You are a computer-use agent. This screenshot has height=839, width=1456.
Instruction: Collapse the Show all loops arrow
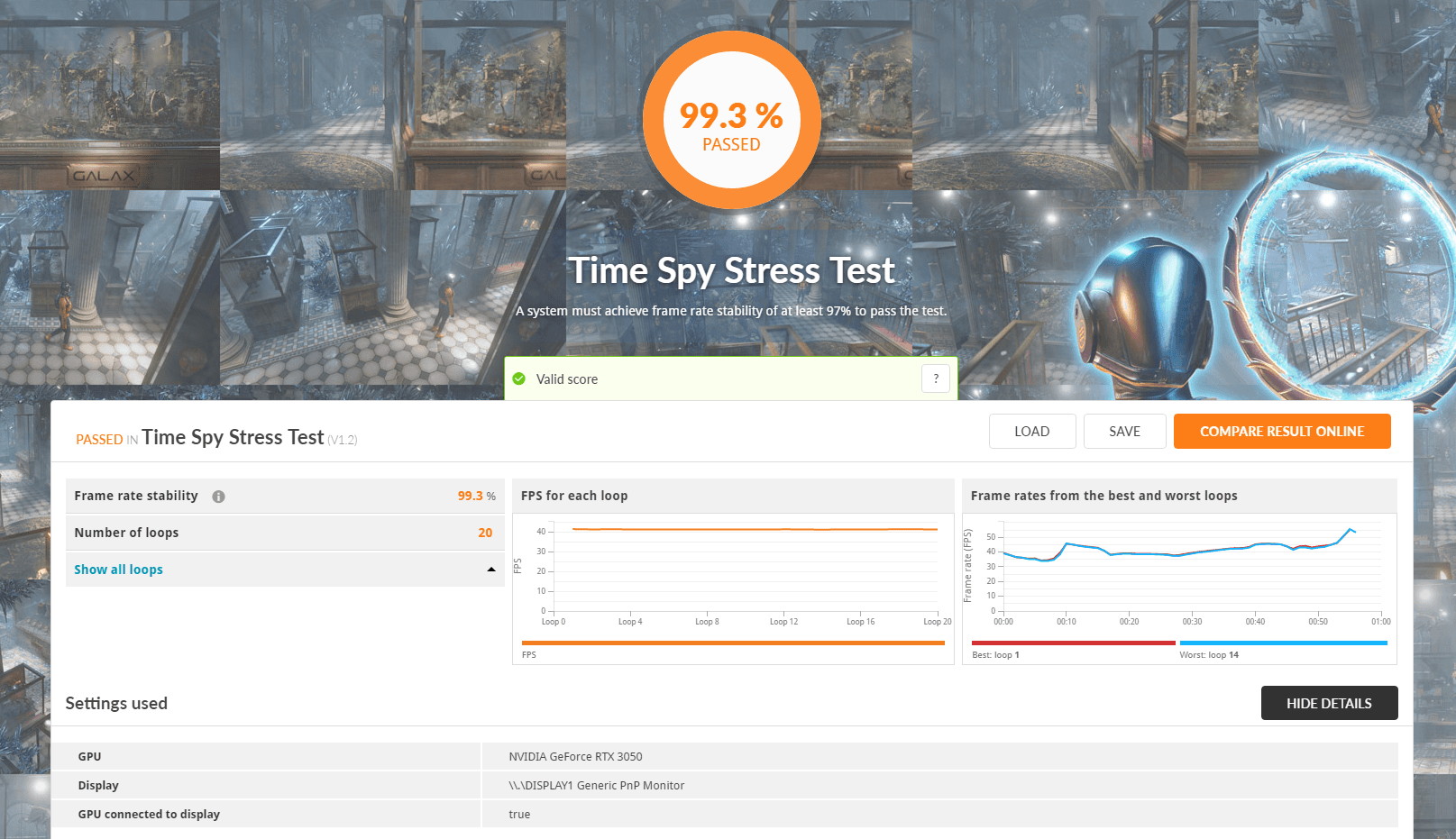pyautogui.click(x=491, y=570)
